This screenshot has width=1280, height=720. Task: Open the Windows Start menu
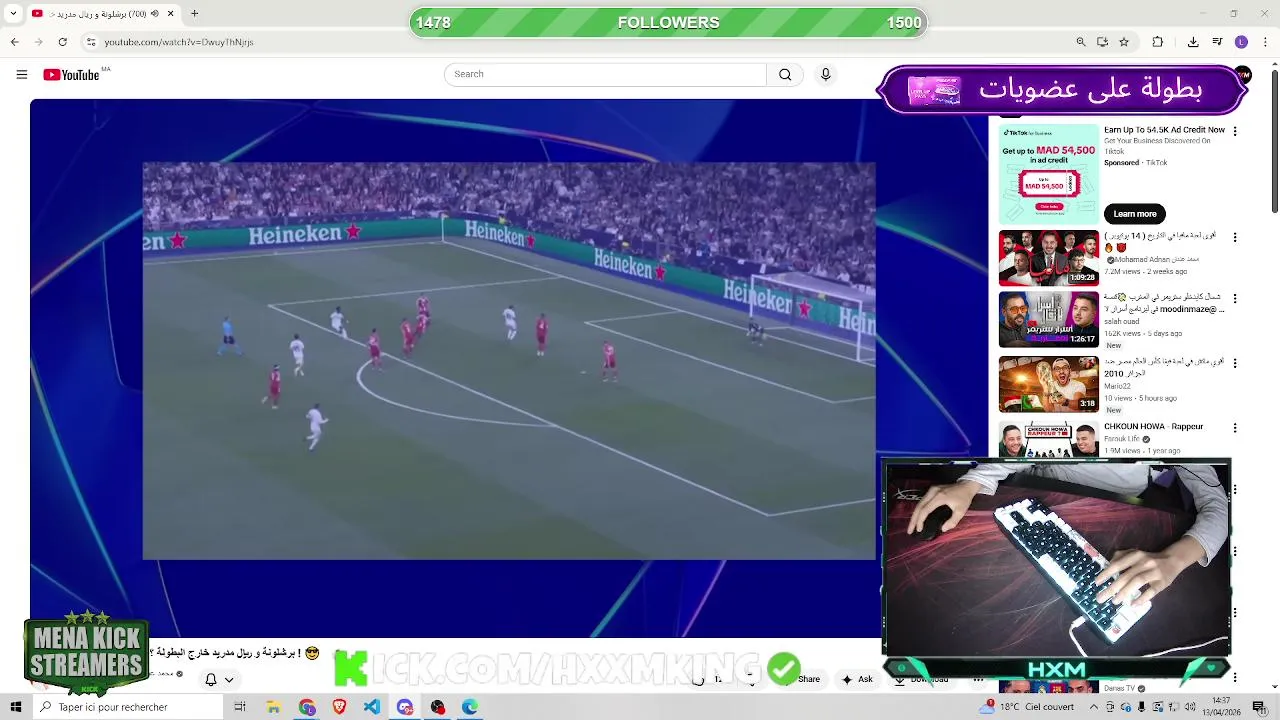click(x=15, y=707)
